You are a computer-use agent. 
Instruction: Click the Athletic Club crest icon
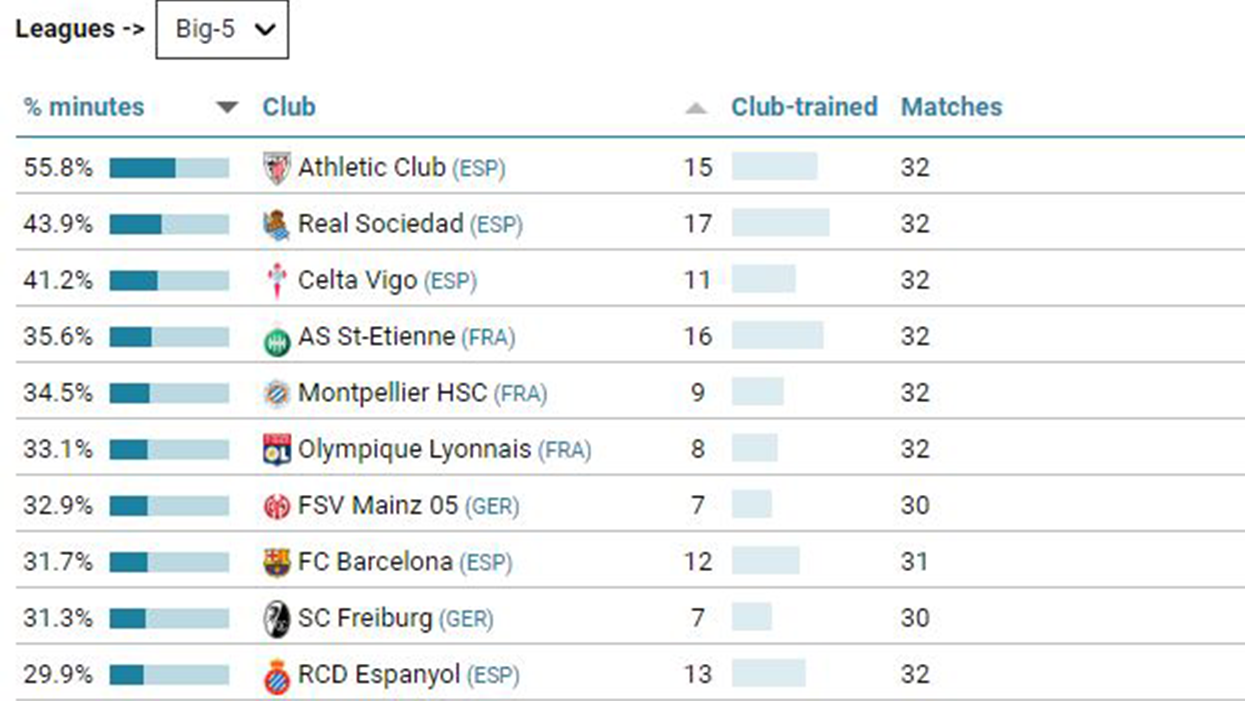tap(276, 168)
